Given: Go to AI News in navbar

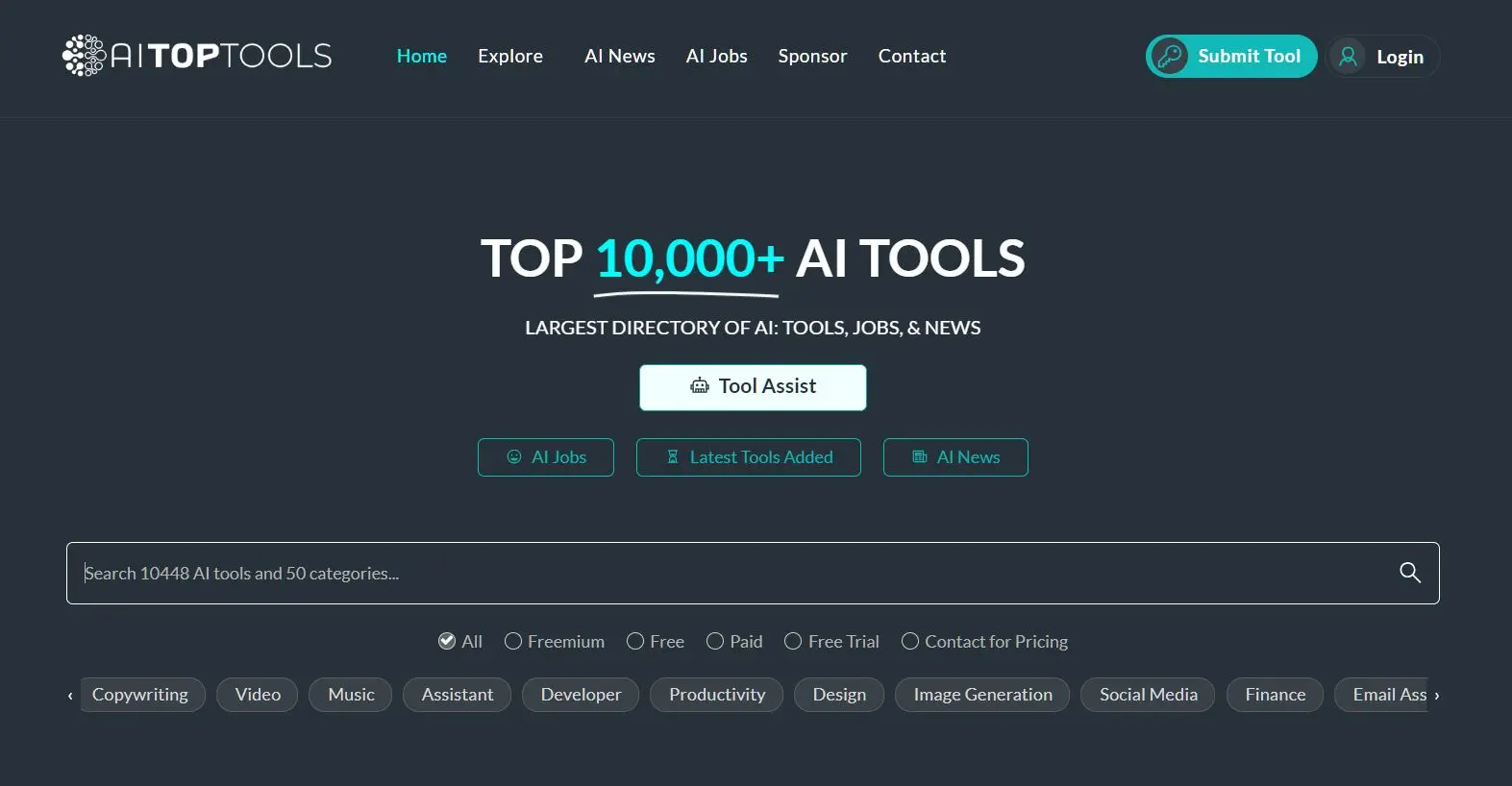Looking at the screenshot, I should click(620, 56).
